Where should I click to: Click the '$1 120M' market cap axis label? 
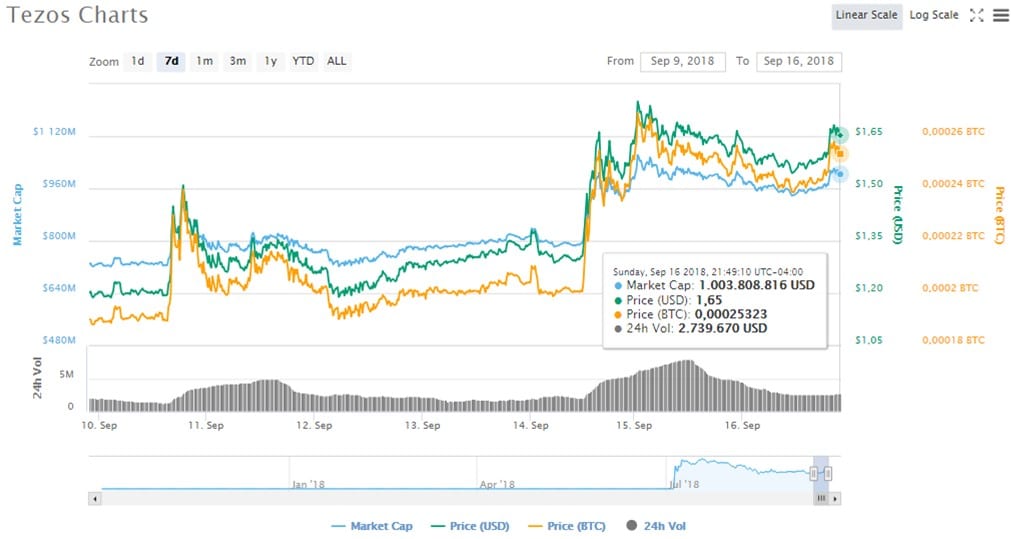point(54,132)
